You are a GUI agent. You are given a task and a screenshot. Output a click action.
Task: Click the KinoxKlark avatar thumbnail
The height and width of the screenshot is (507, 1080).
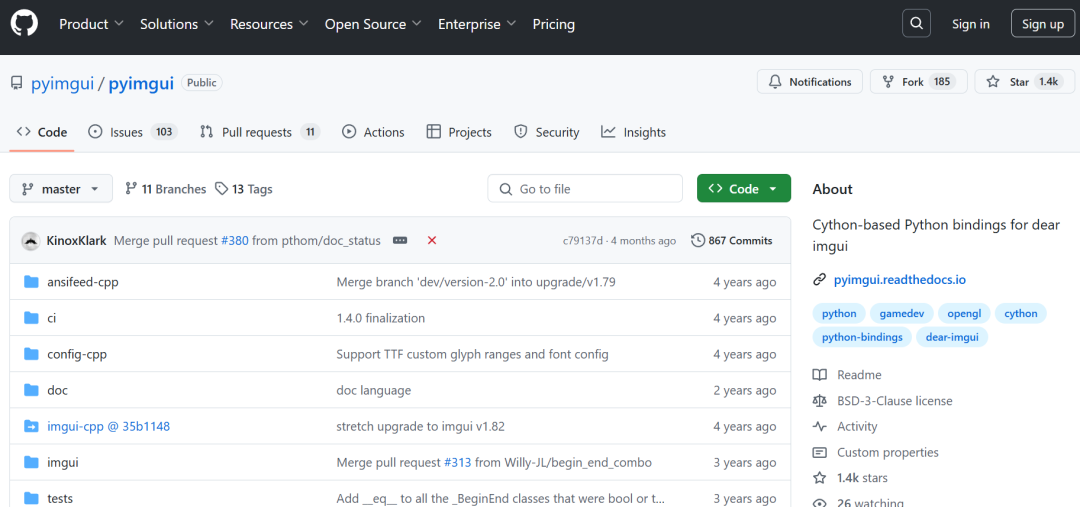(30, 241)
